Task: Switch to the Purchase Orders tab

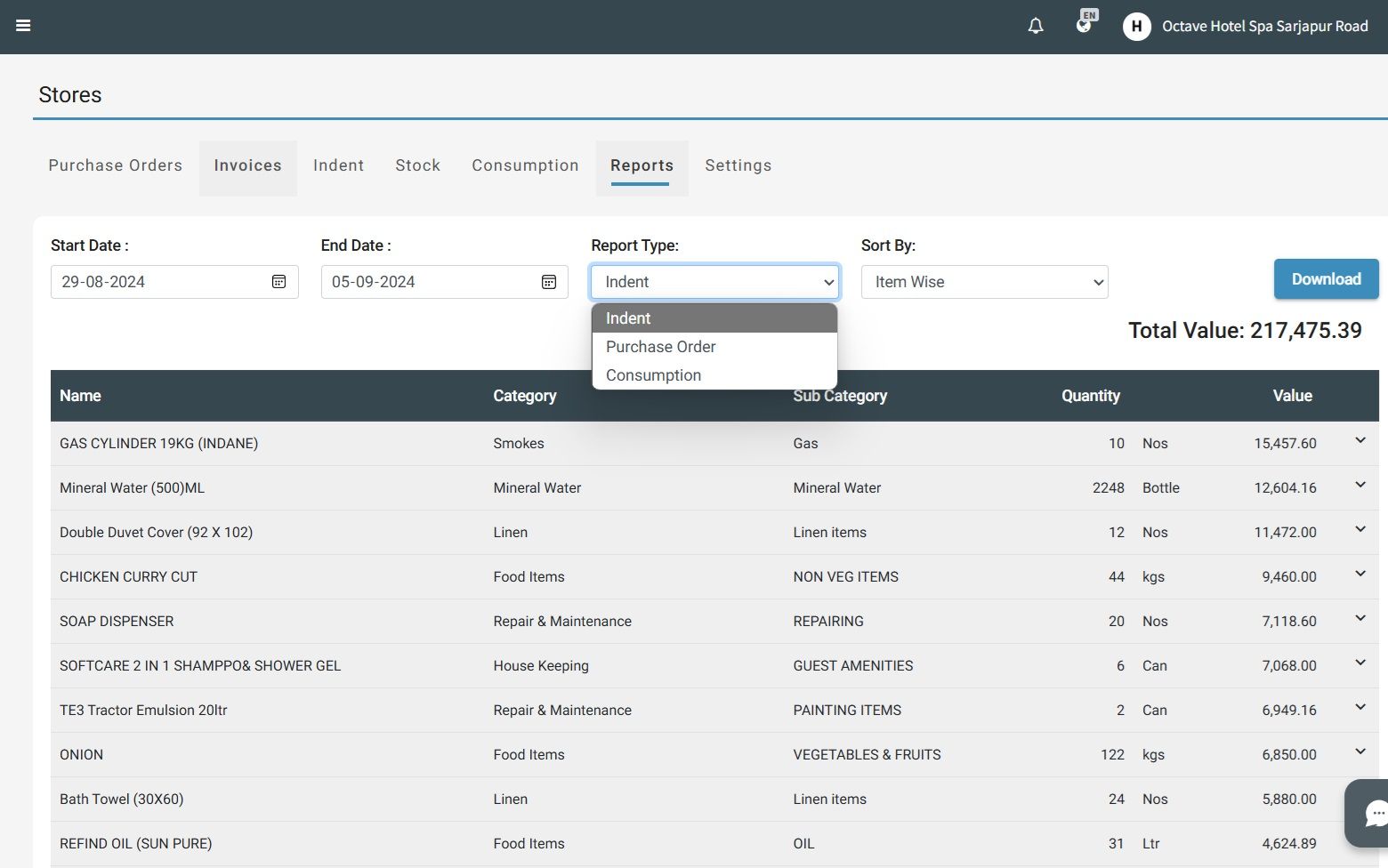Action: pyautogui.click(x=115, y=165)
